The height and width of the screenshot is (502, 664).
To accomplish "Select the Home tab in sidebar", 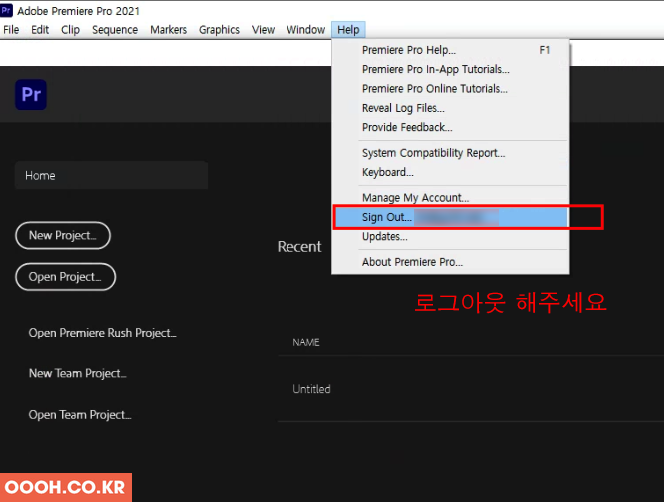I will tap(111, 175).
